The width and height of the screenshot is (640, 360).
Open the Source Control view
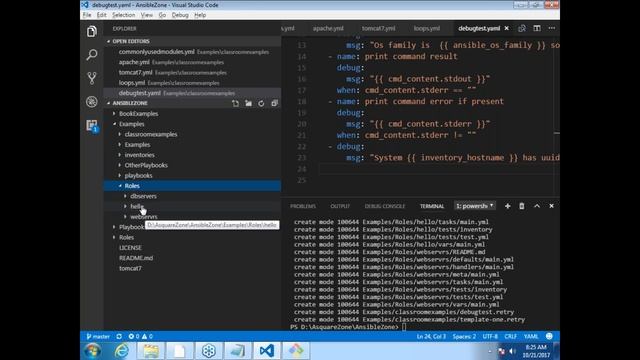coord(92,78)
